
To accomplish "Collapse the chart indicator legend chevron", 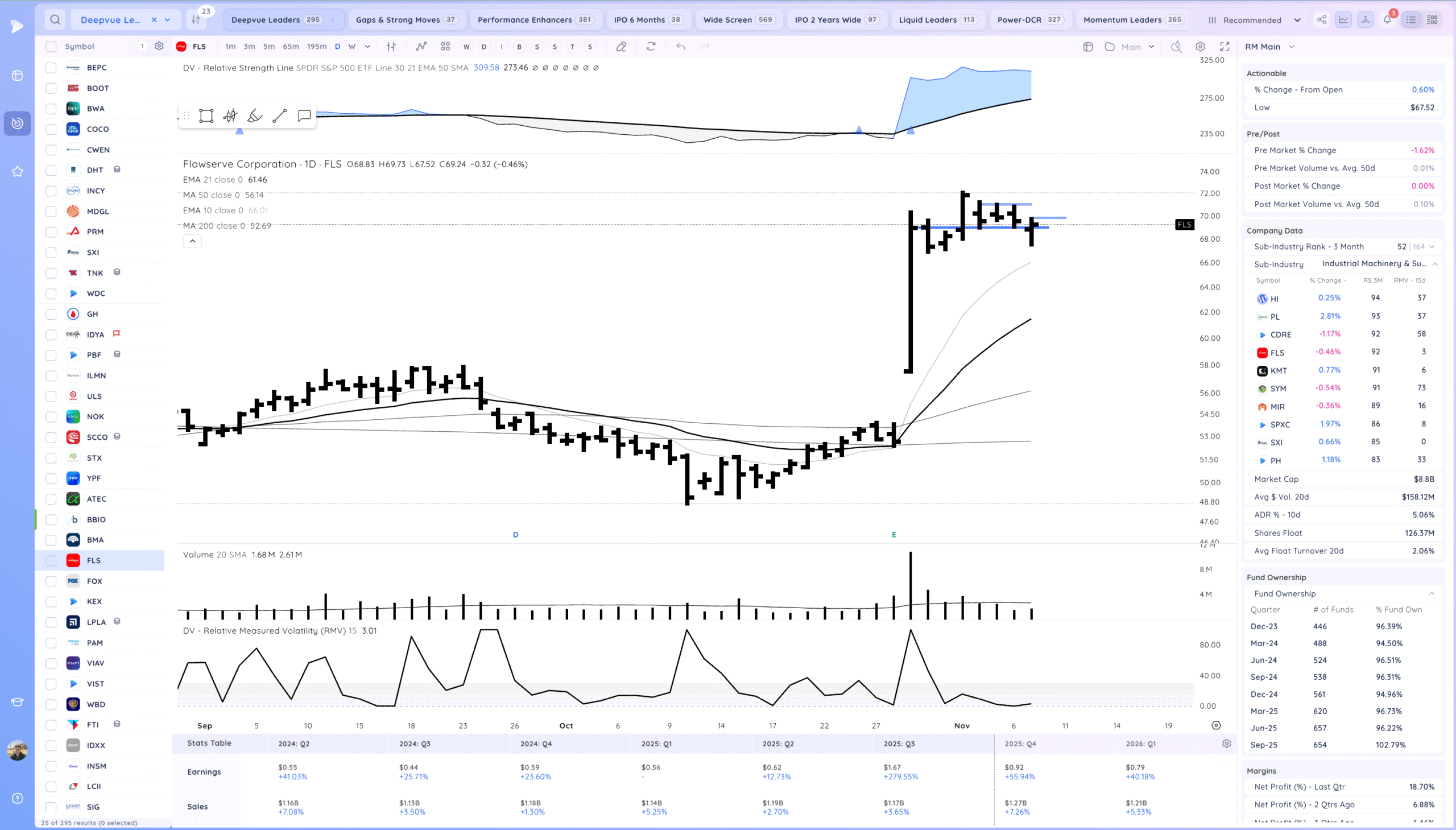I will coord(193,241).
